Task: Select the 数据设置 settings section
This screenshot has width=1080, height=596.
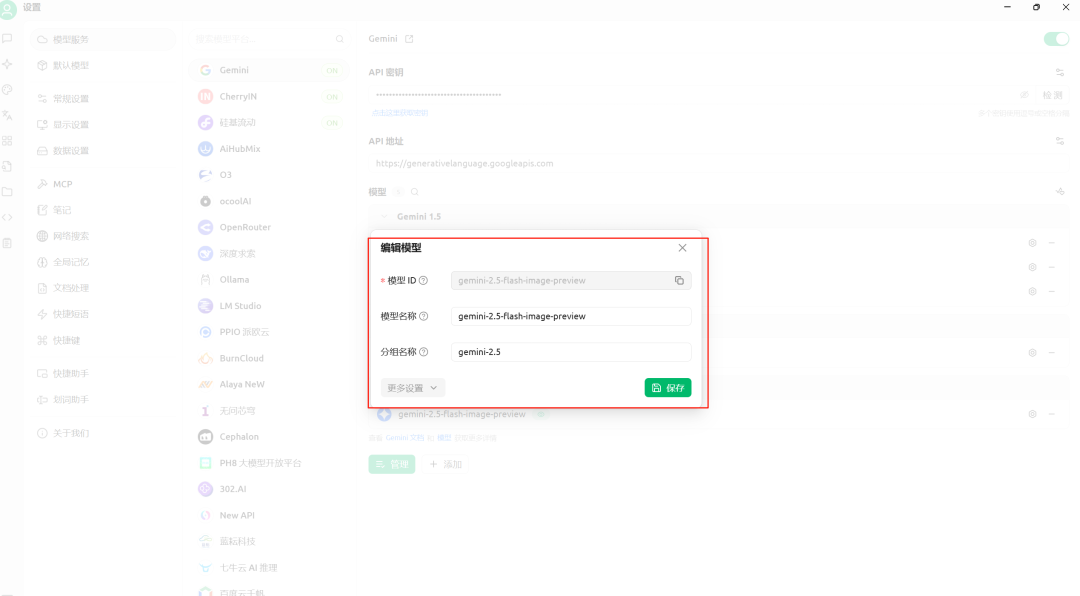Action: coord(102,151)
